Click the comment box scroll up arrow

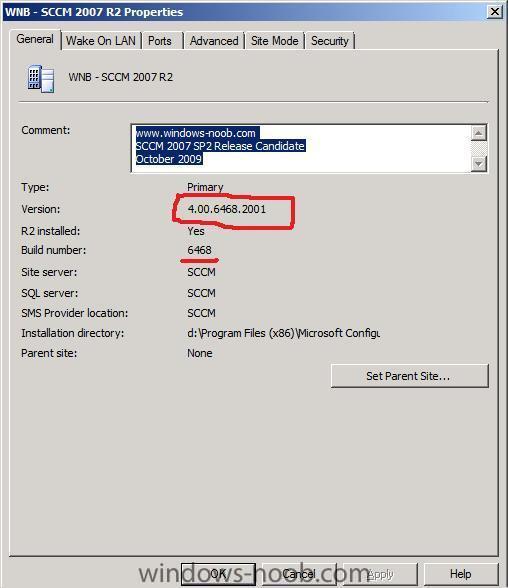point(479,133)
